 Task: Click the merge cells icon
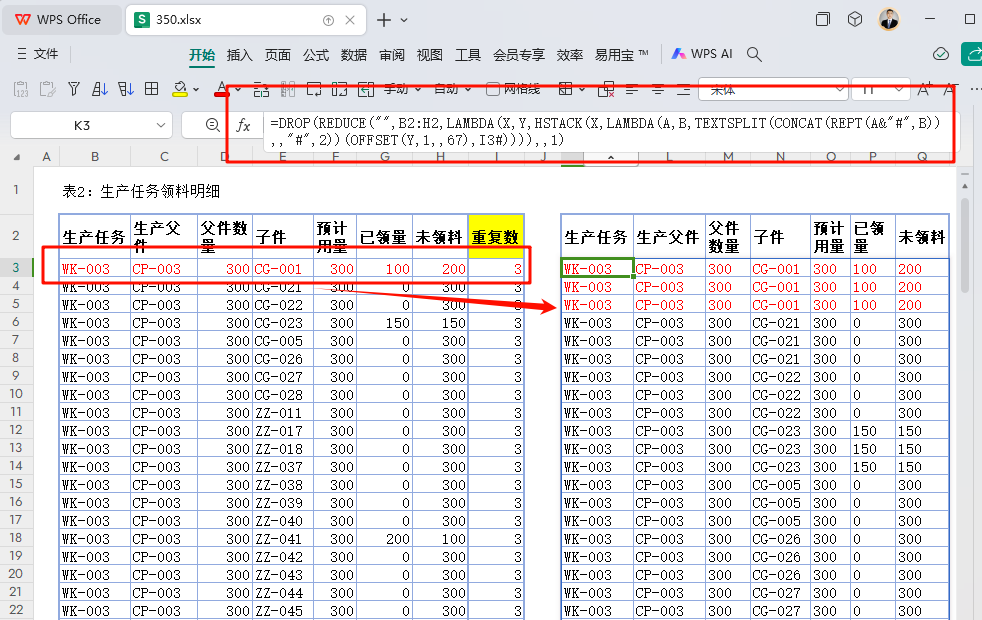coord(339,90)
